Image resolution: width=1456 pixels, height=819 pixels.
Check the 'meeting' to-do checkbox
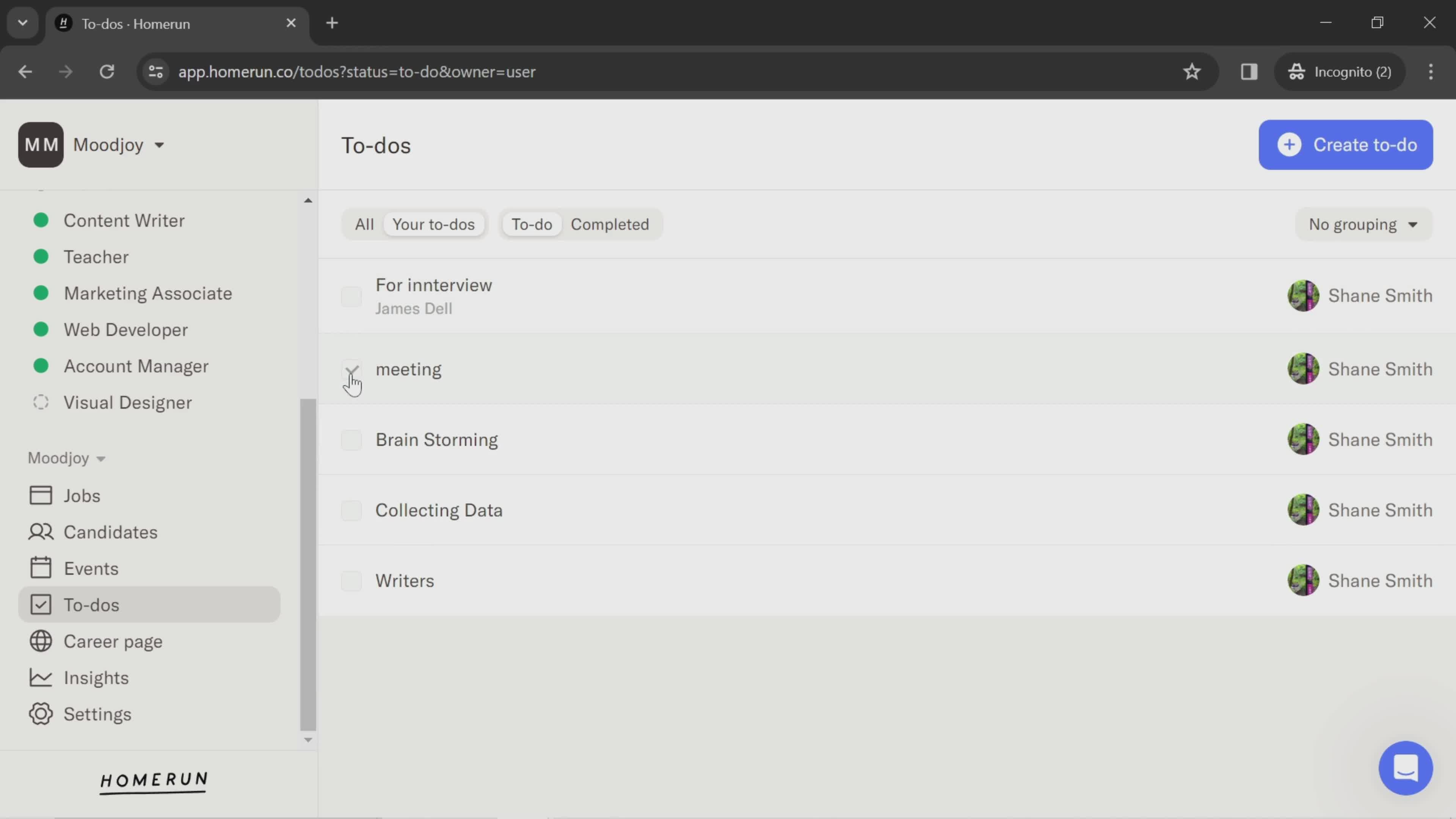pos(351,370)
